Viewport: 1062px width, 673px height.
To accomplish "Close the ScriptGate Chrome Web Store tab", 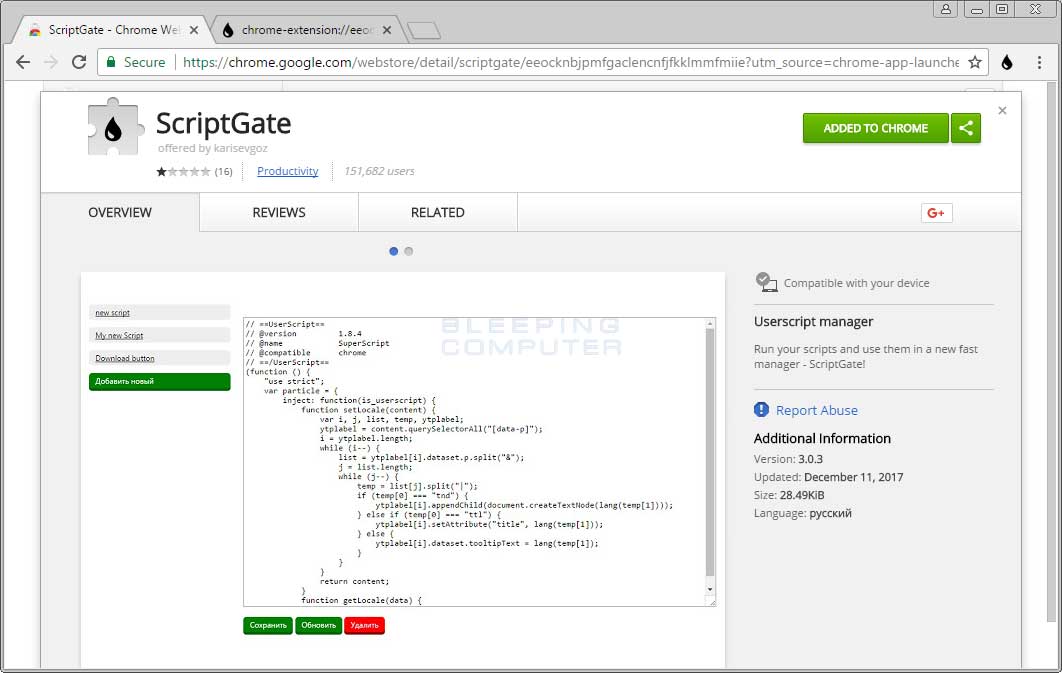I will tap(194, 30).
